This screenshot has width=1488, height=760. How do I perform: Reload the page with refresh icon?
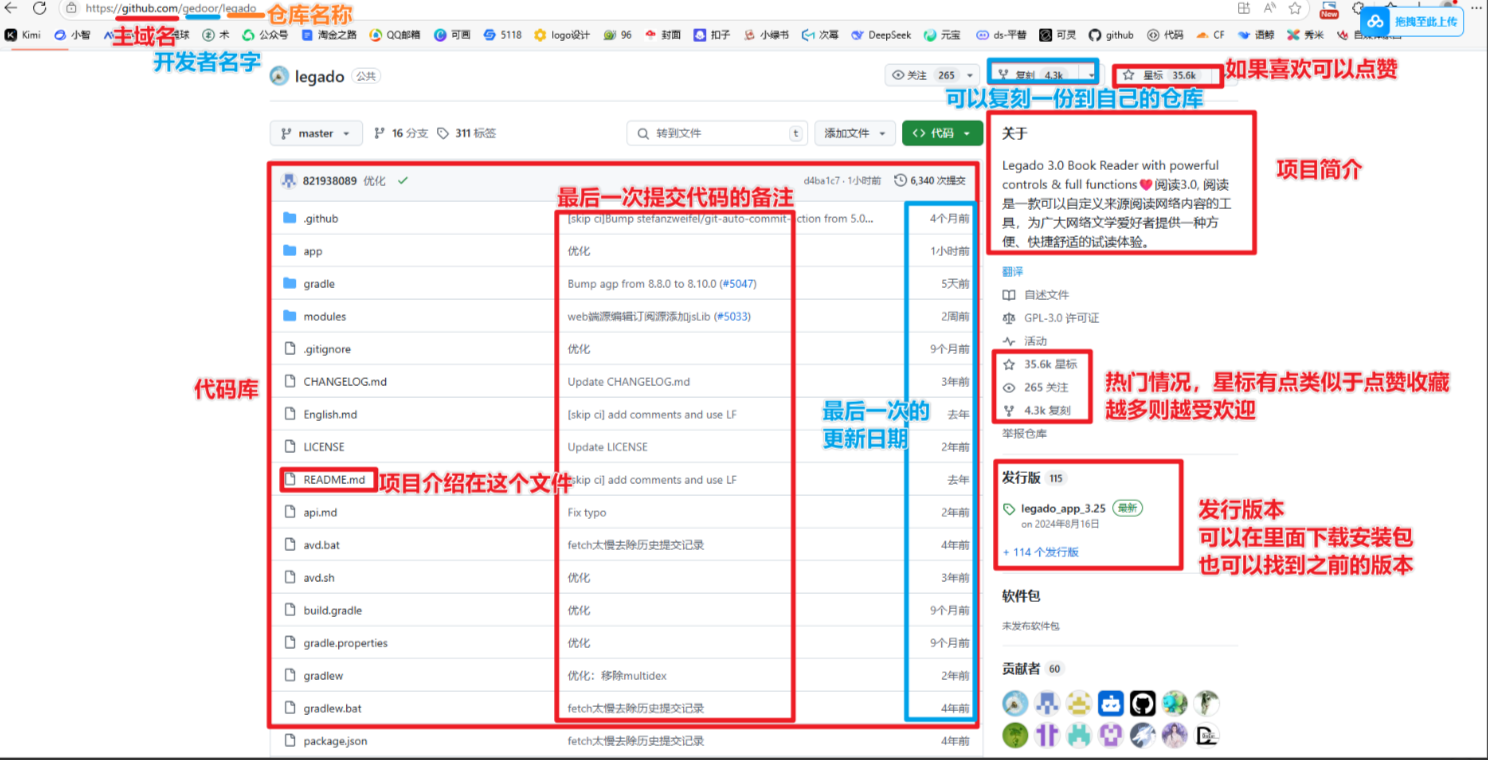click(x=37, y=9)
